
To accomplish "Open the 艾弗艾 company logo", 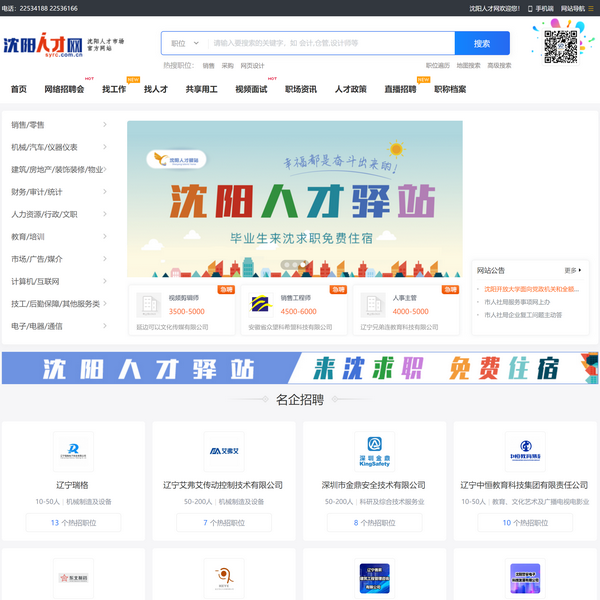I will tap(223, 451).
